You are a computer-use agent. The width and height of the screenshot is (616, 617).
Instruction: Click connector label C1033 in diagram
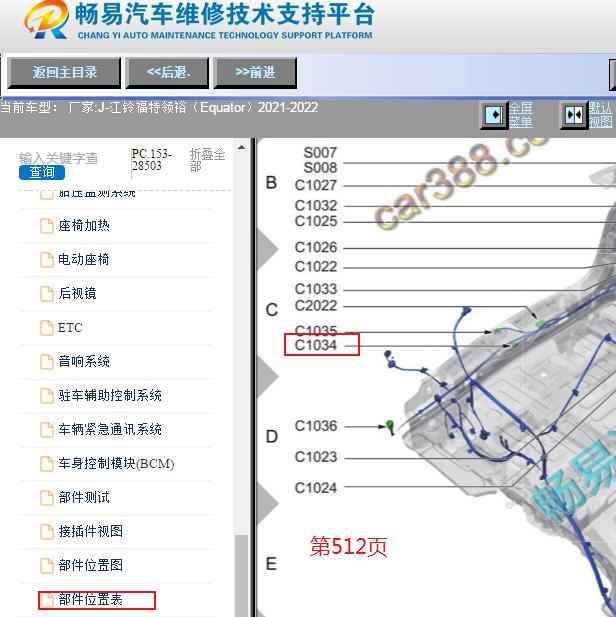coord(316,289)
